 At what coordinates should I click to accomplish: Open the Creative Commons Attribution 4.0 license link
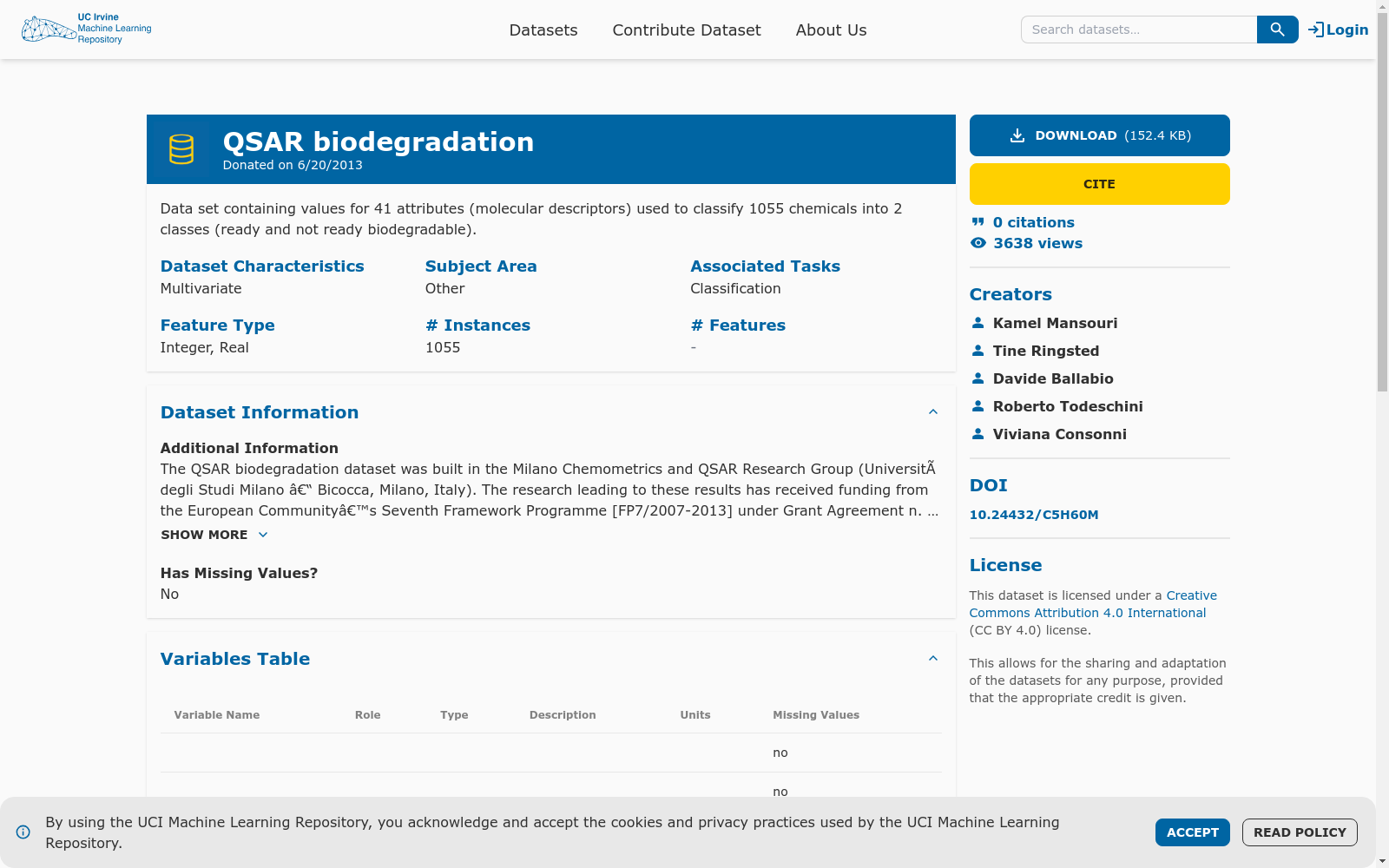[1093, 604]
